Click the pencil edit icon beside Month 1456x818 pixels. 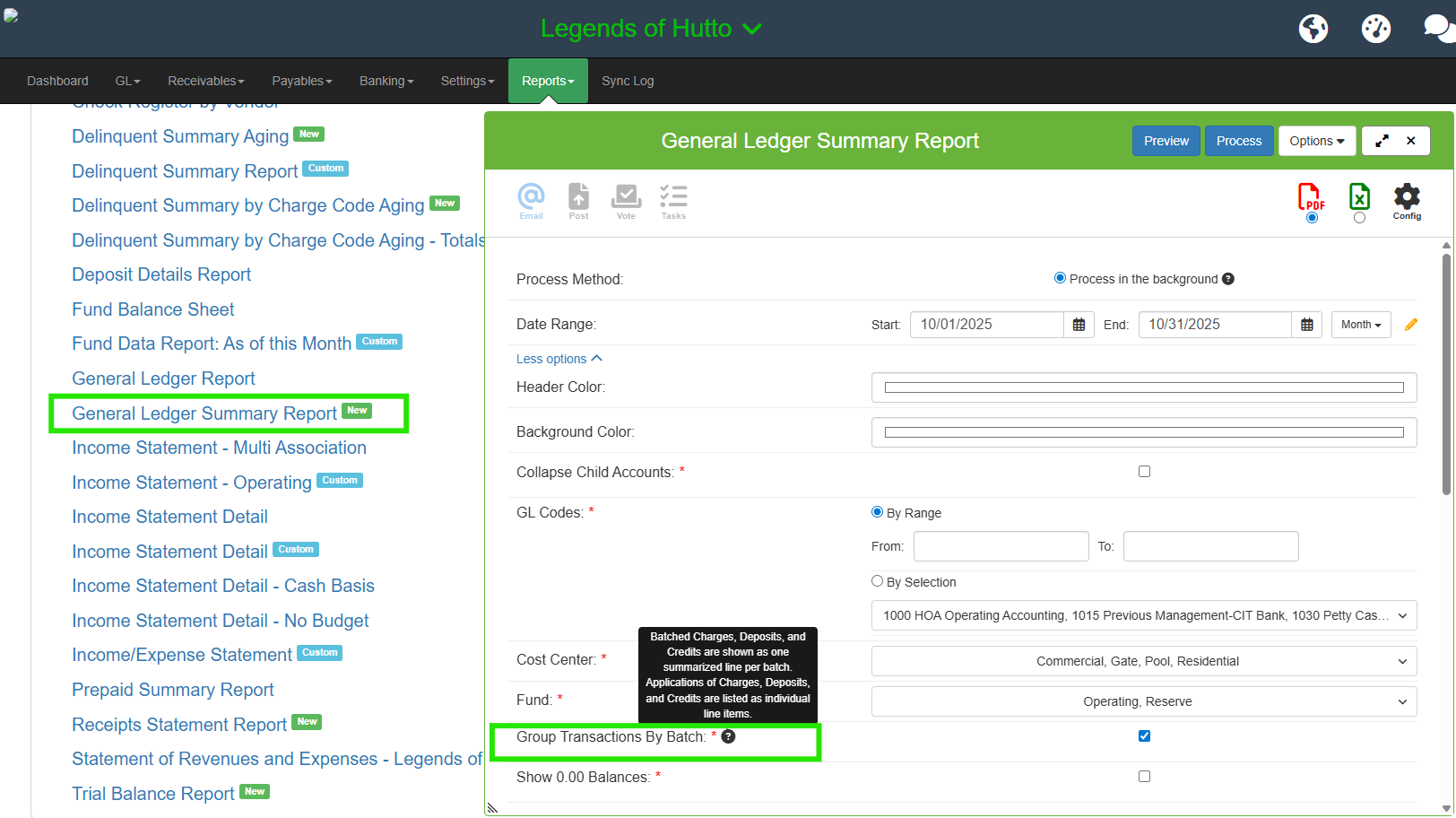pos(1411,325)
